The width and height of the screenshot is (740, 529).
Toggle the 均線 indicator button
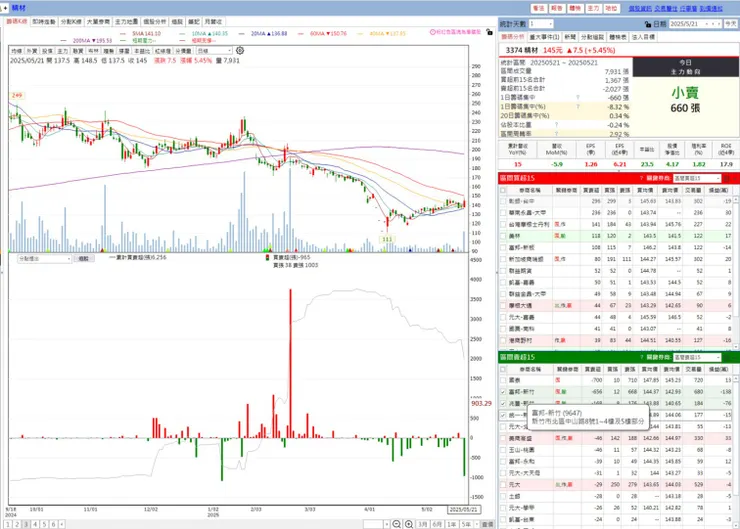pos(17,51)
